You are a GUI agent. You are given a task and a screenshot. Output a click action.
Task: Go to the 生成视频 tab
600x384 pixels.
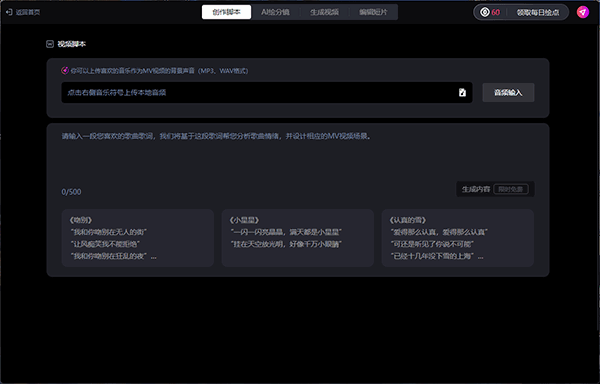(x=324, y=12)
